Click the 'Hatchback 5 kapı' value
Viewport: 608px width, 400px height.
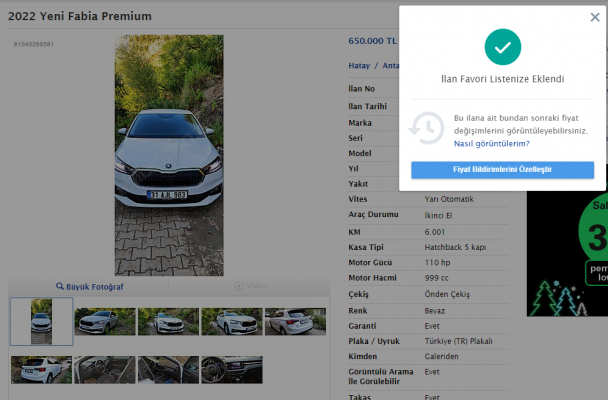pos(455,247)
